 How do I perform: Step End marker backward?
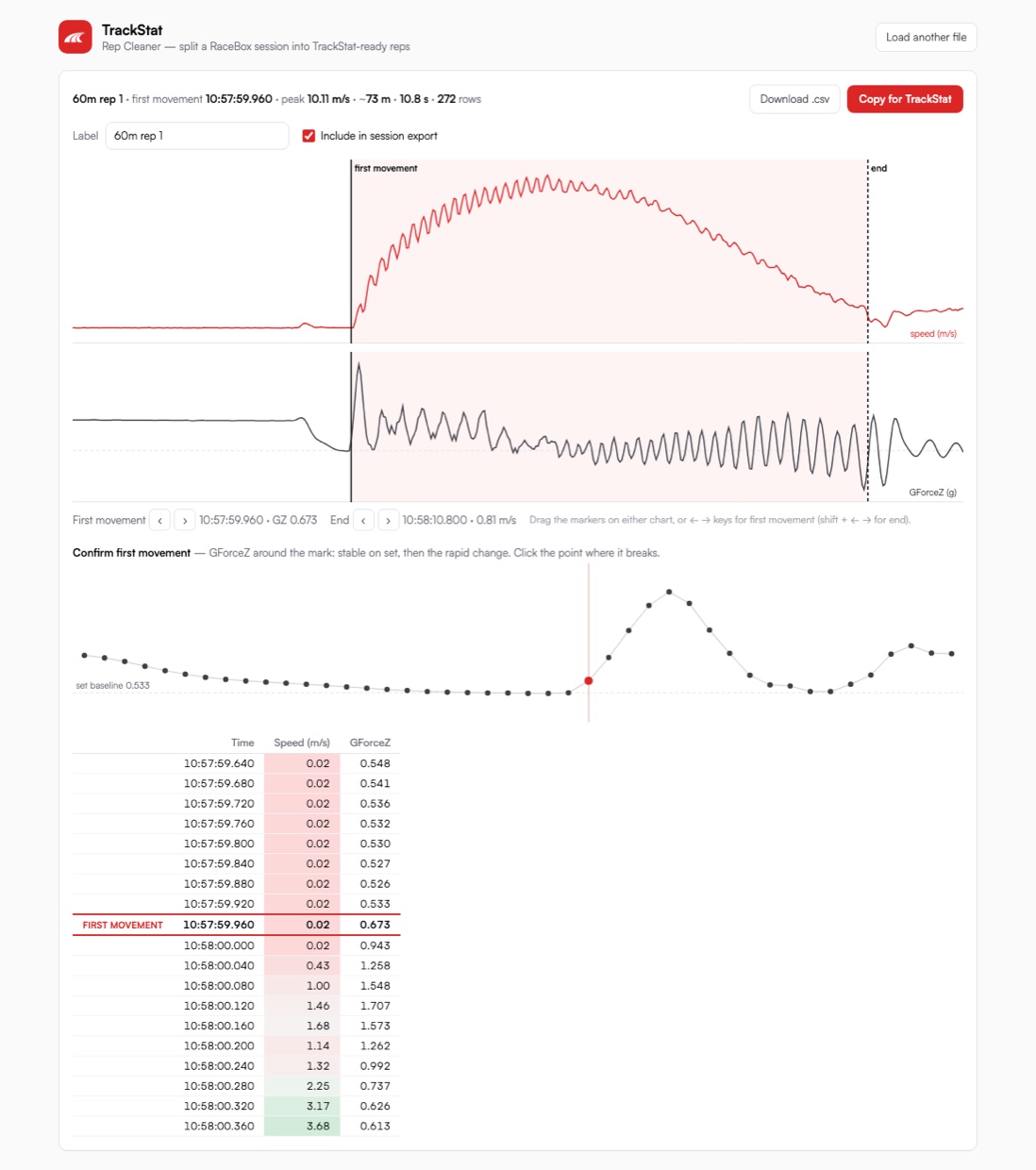(363, 520)
